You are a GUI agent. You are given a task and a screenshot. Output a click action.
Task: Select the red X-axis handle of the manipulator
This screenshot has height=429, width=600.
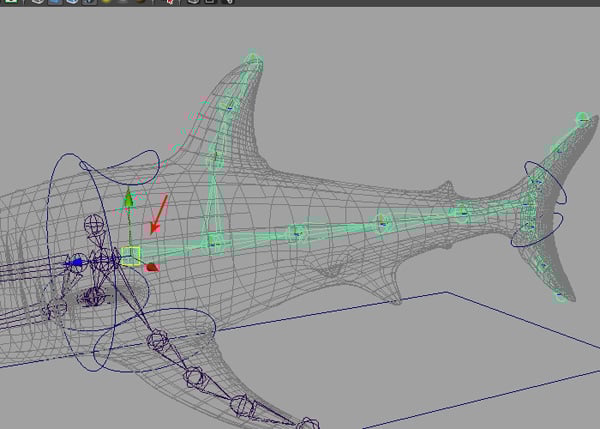tap(152, 267)
